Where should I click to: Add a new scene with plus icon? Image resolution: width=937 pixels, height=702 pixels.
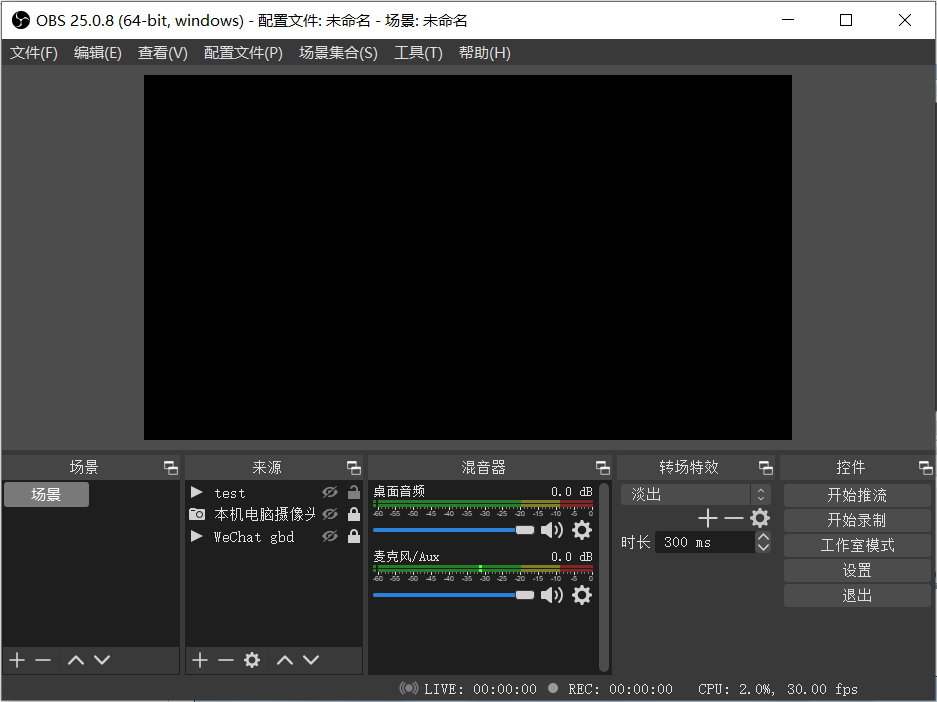(17, 660)
